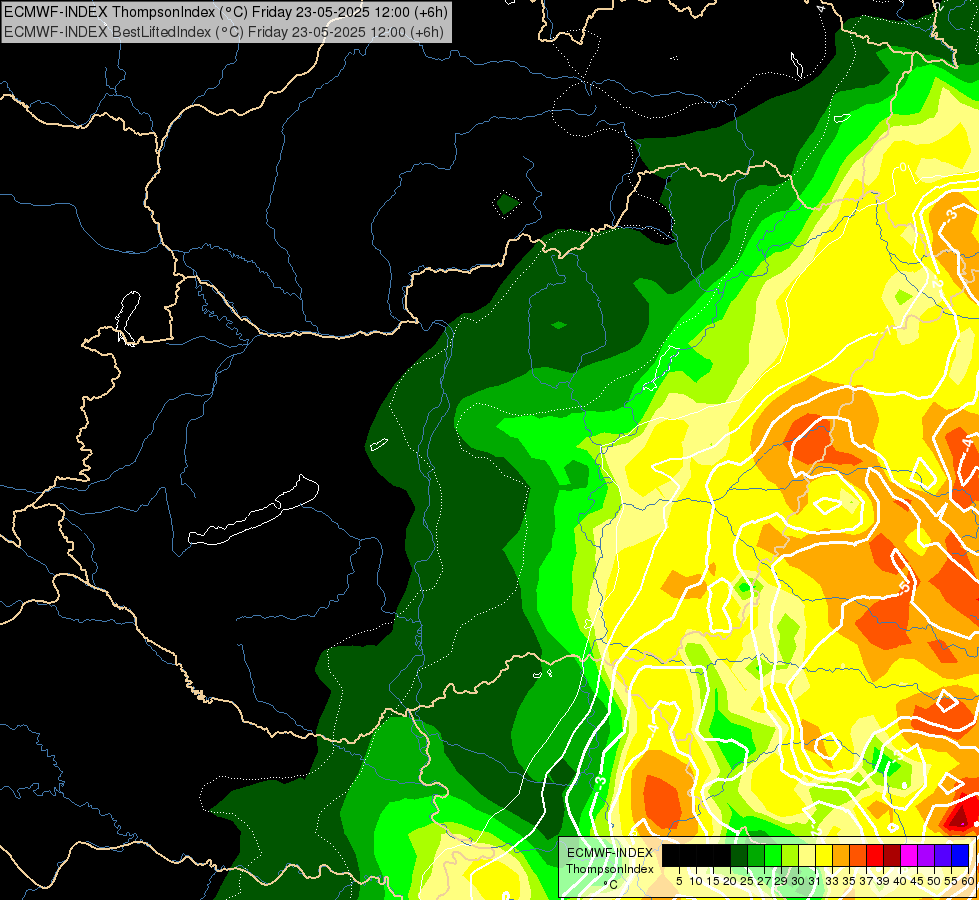Select the blue 55-60 legend swatch
This screenshot has height=900, width=979.
coord(960,856)
